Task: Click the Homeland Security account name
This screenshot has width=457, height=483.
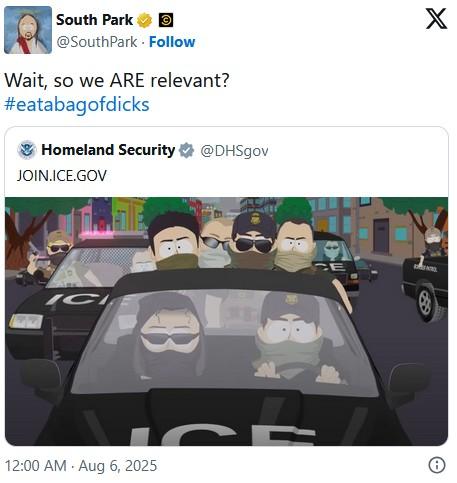Action: [108, 150]
